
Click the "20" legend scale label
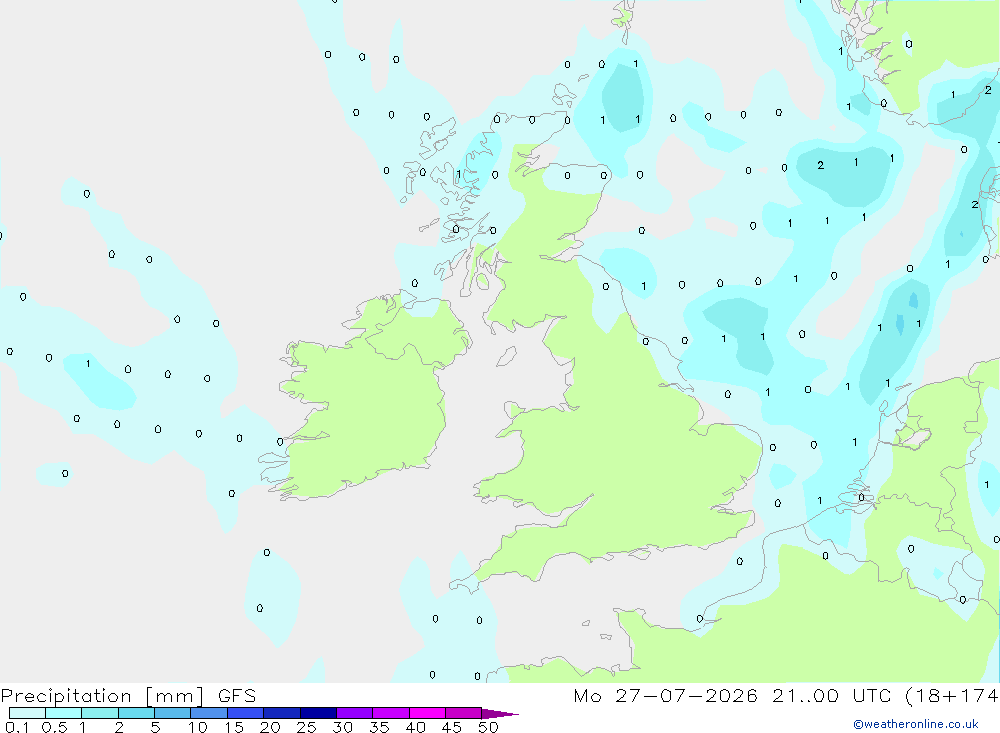click(270, 727)
